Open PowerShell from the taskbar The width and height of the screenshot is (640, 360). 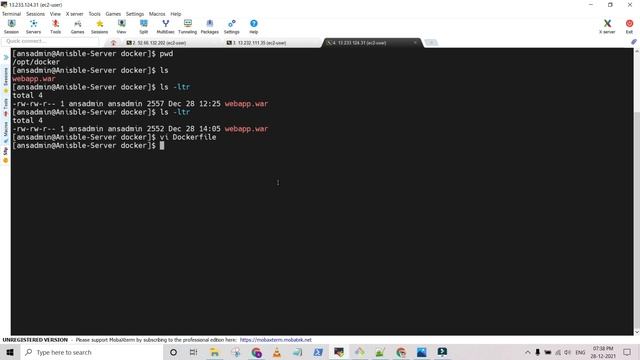[318, 352]
